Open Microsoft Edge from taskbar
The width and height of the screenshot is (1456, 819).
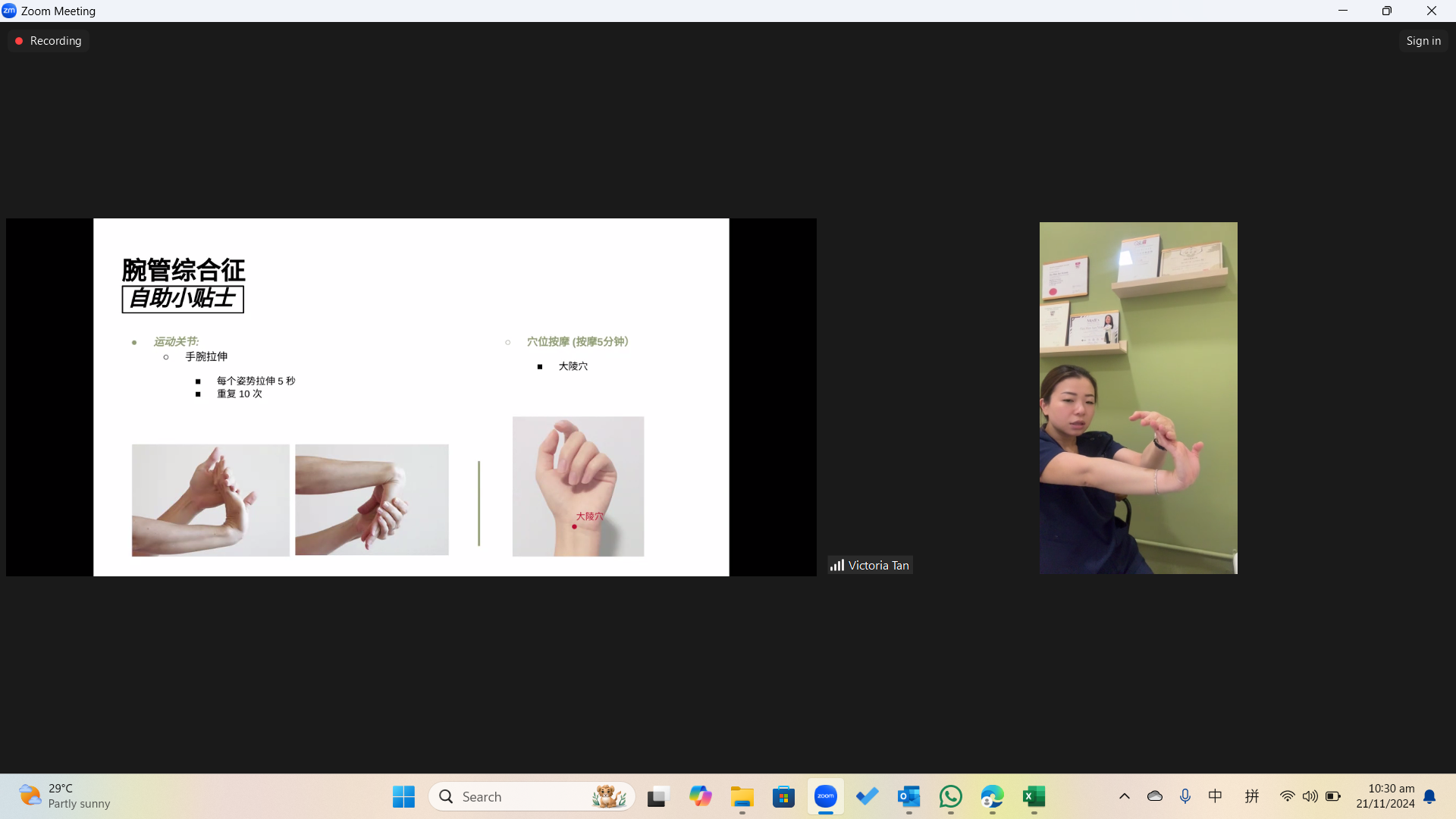click(992, 796)
